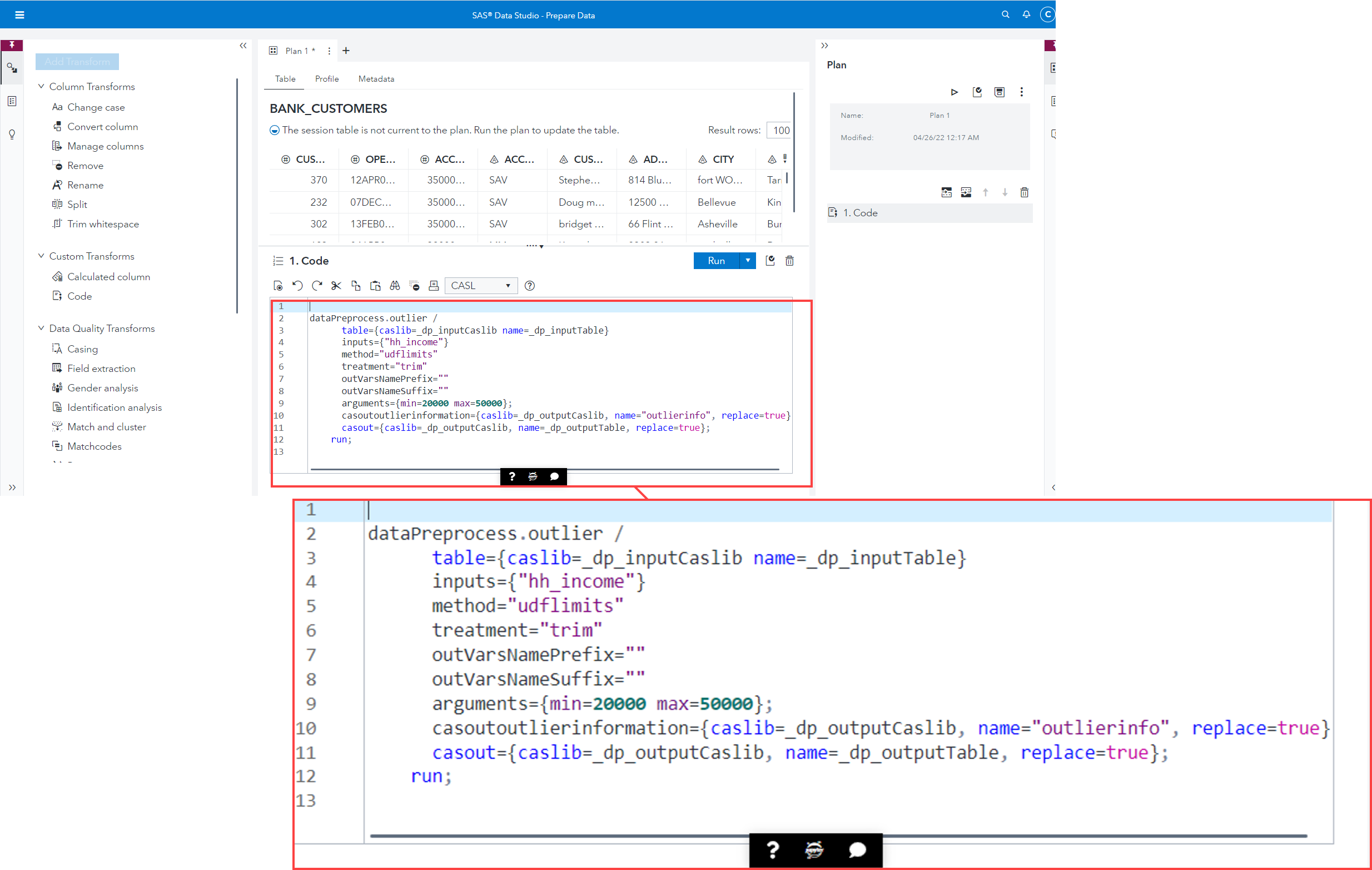The width and height of the screenshot is (1372, 870).
Task: Switch to the Profile tab
Action: pos(326,78)
